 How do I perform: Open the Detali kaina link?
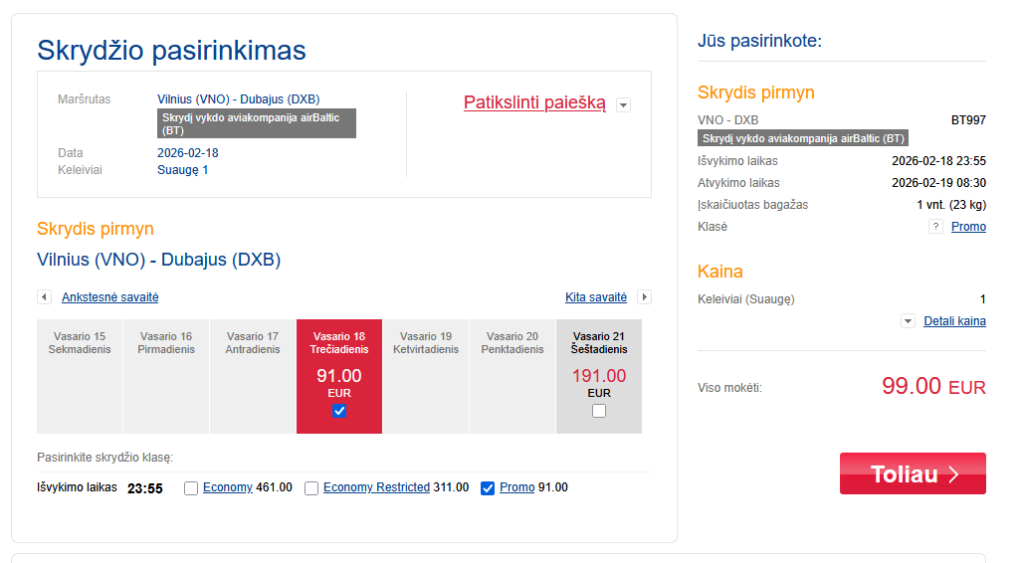tap(954, 321)
